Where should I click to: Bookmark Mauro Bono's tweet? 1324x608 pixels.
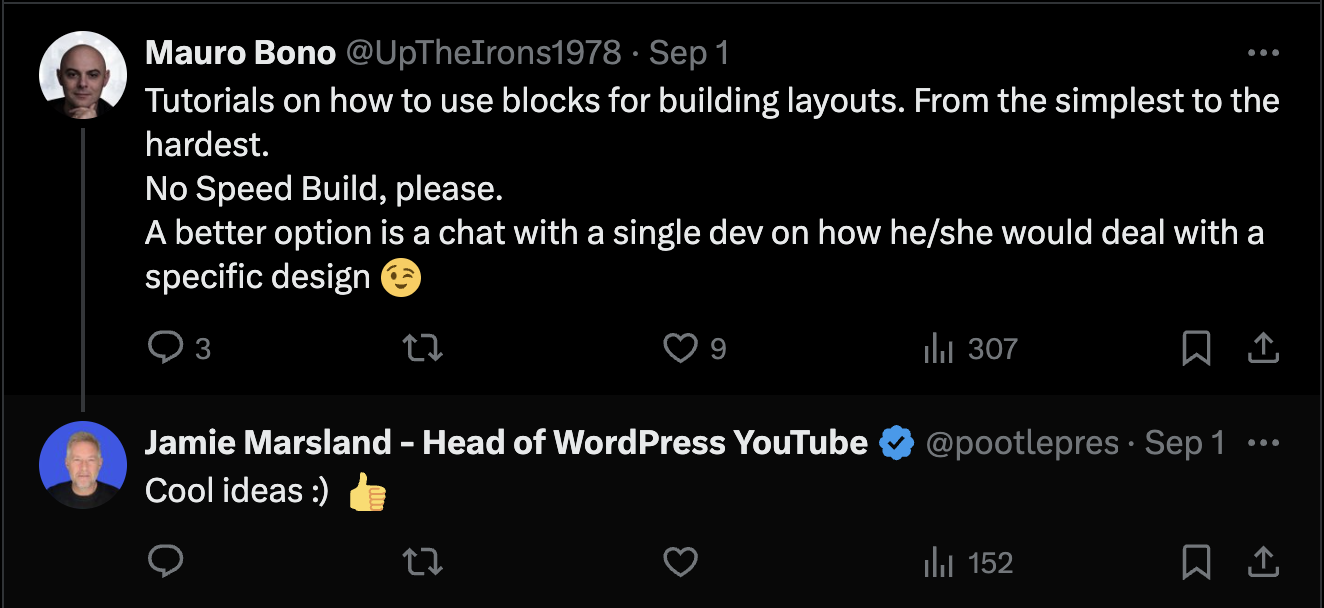pos(1196,348)
